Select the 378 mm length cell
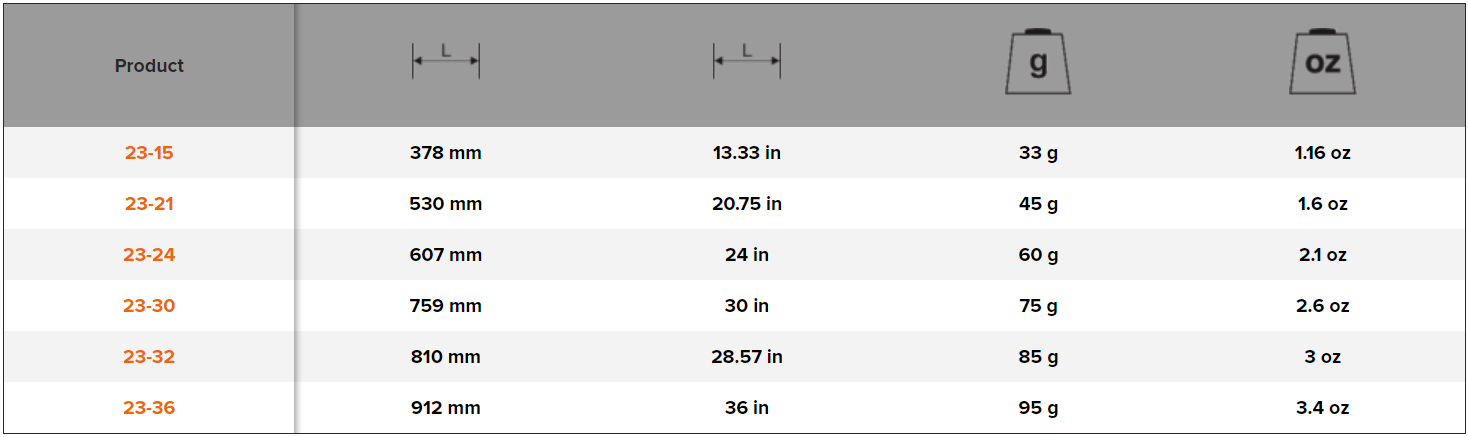Viewport: 1468px width, 437px height. coord(446,153)
